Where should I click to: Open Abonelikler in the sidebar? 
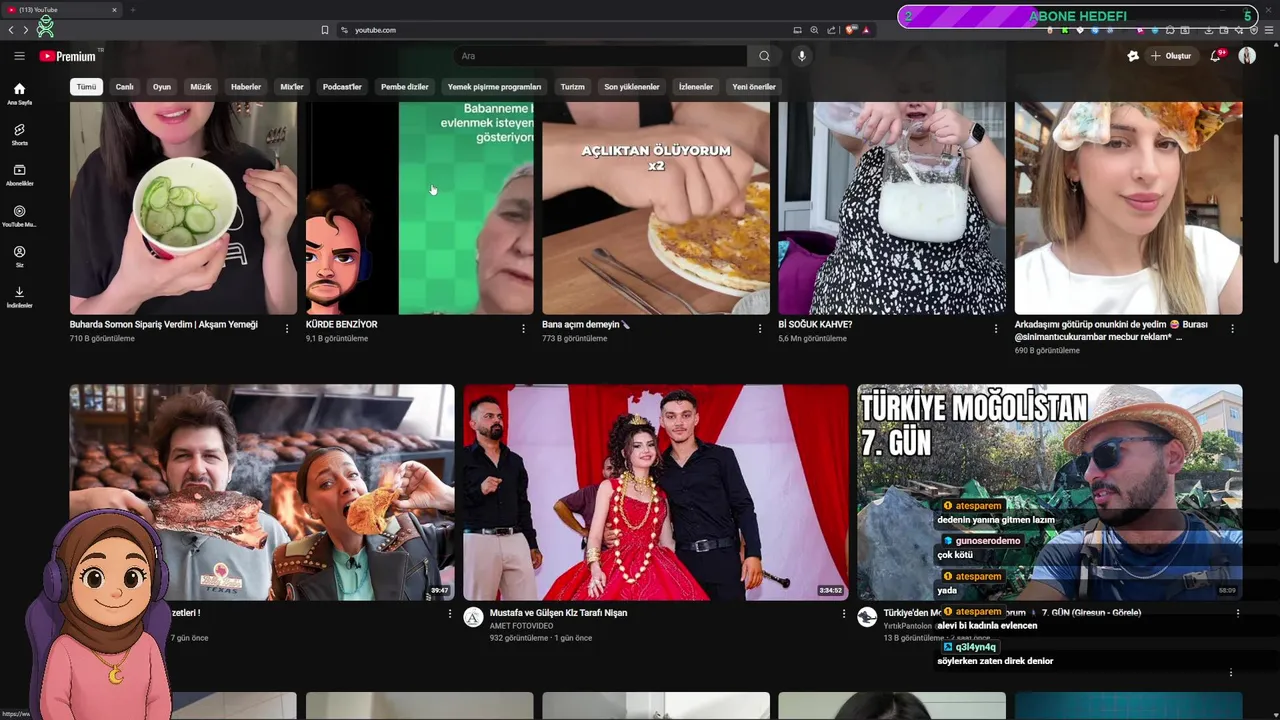[x=19, y=175]
